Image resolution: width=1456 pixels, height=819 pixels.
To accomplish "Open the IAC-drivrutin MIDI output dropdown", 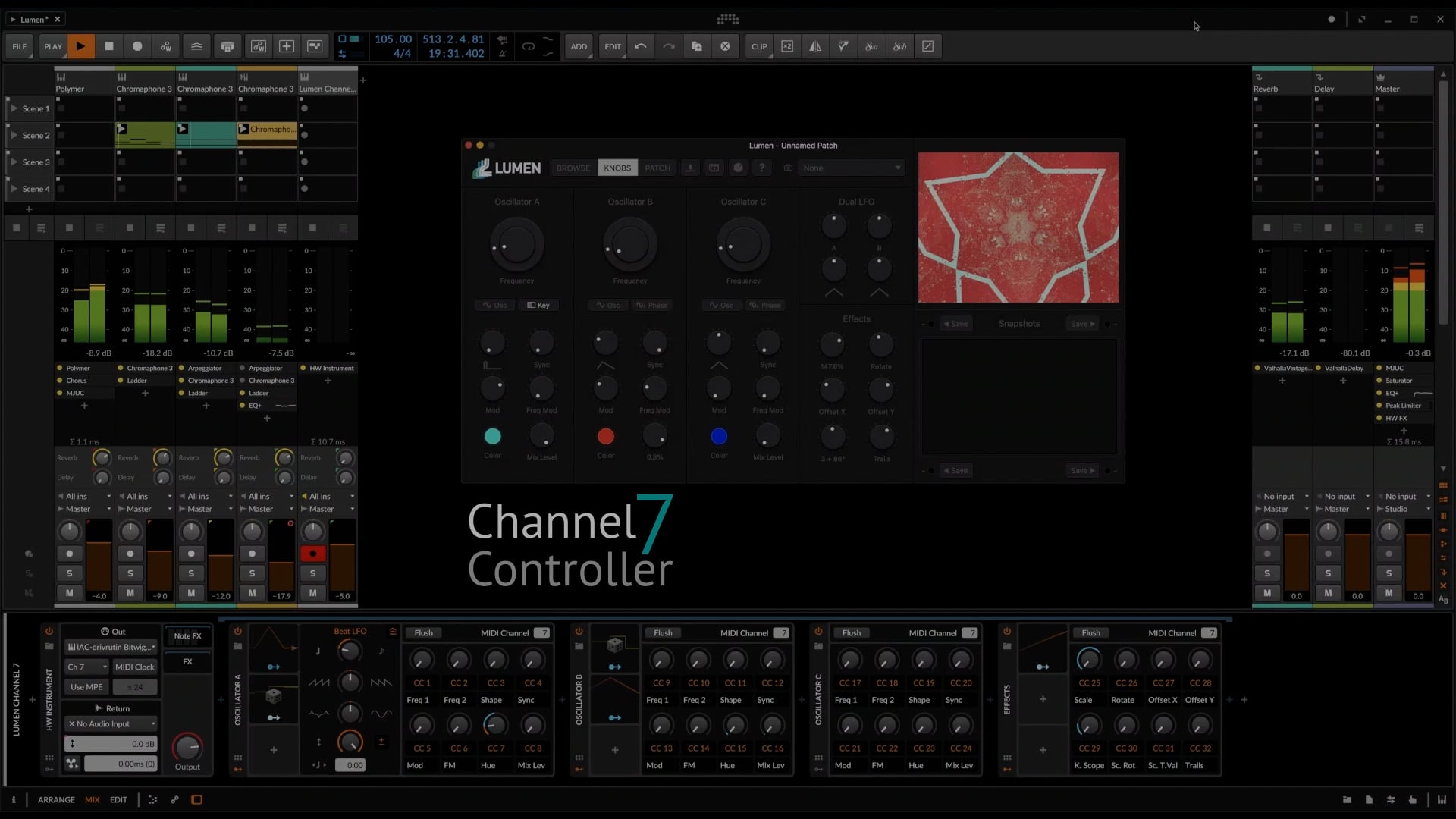I will coord(111,647).
